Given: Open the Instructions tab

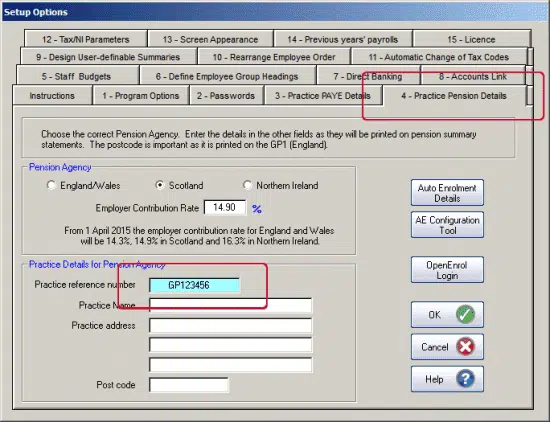Looking at the screenshot, I should click(52, 96).
